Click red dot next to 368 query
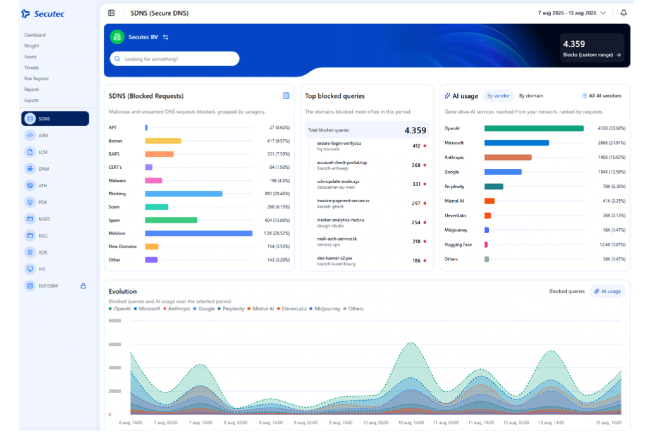Image resolution: width=650 pixels, height=433 pixels. 425,165
